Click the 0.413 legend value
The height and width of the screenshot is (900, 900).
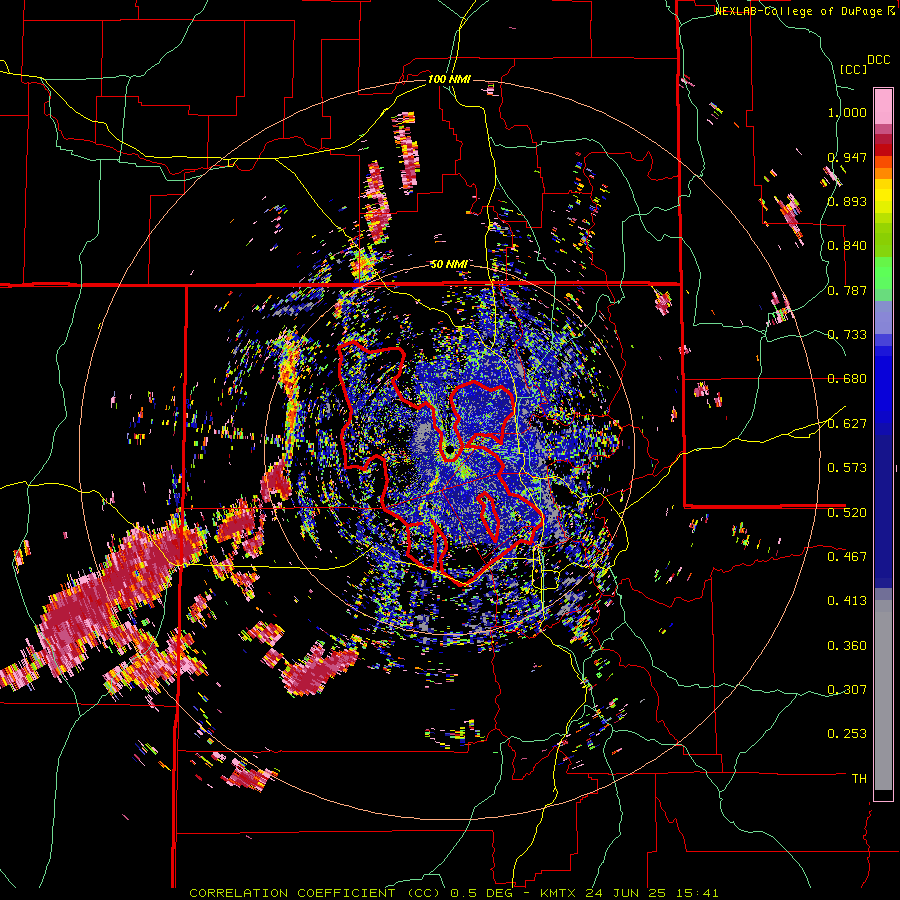847,601
